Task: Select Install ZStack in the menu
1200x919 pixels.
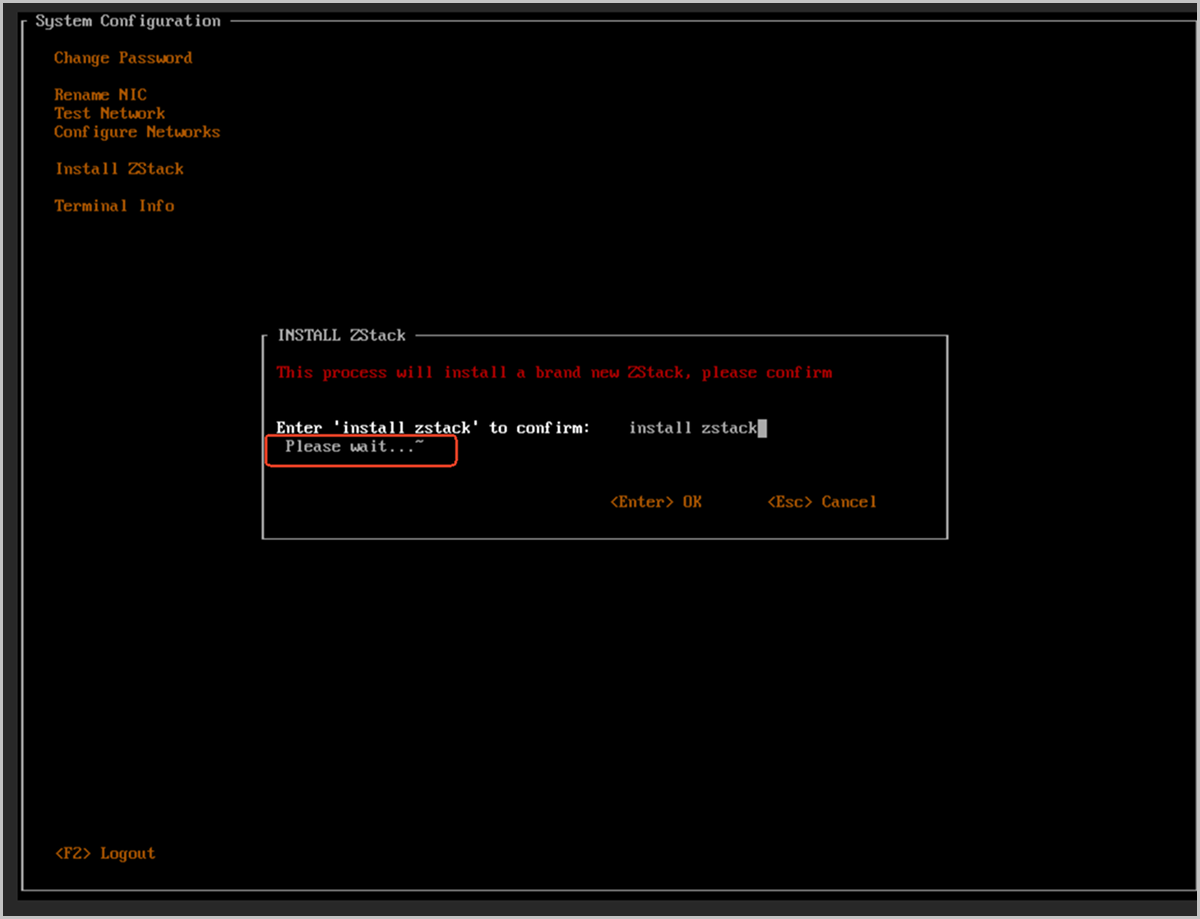Action: 119,169
